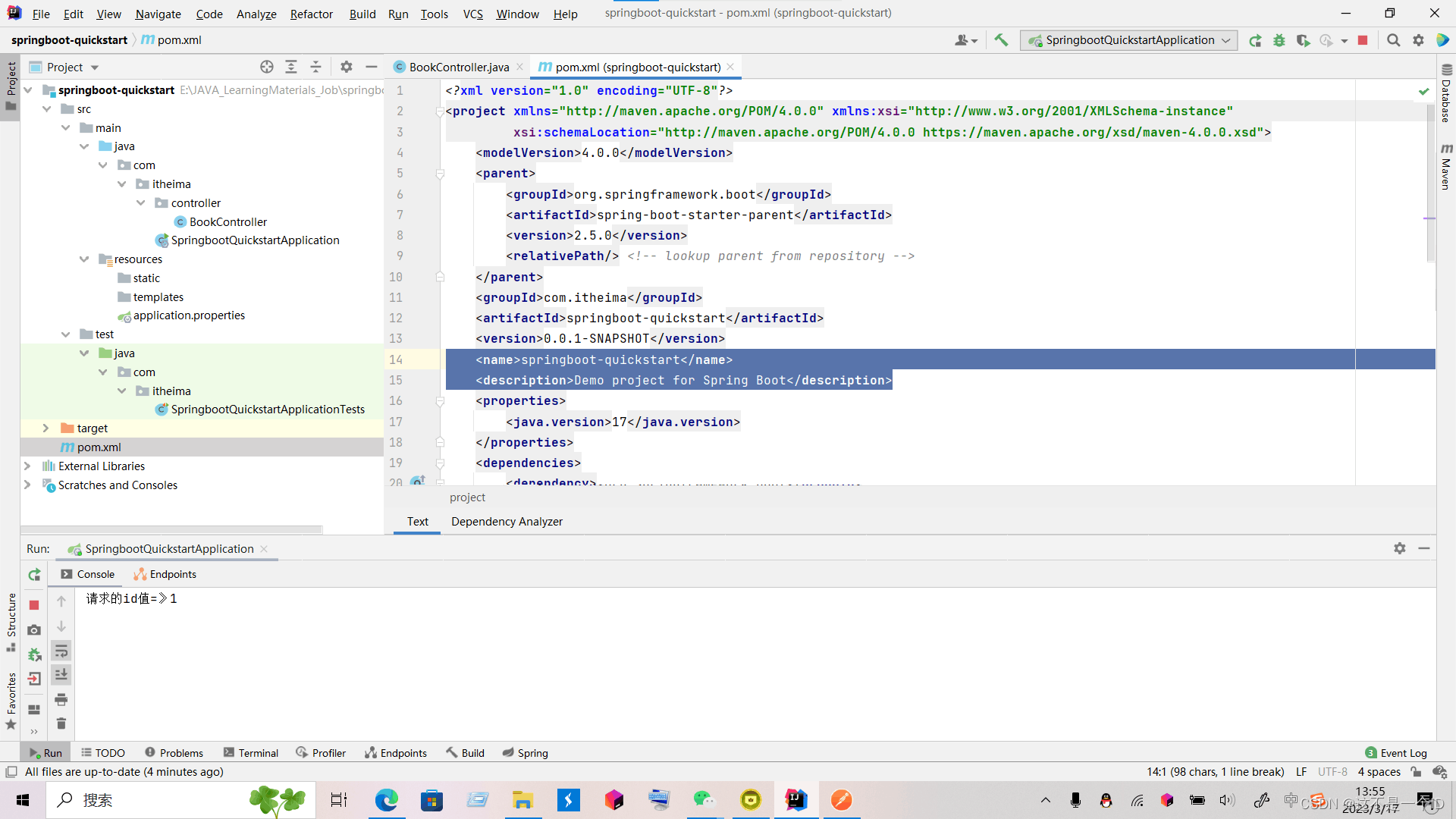The width and height of the screenshot is (1456, 819).
Task: Click the 4 spaces indent setting
Action: (1379, 772)
